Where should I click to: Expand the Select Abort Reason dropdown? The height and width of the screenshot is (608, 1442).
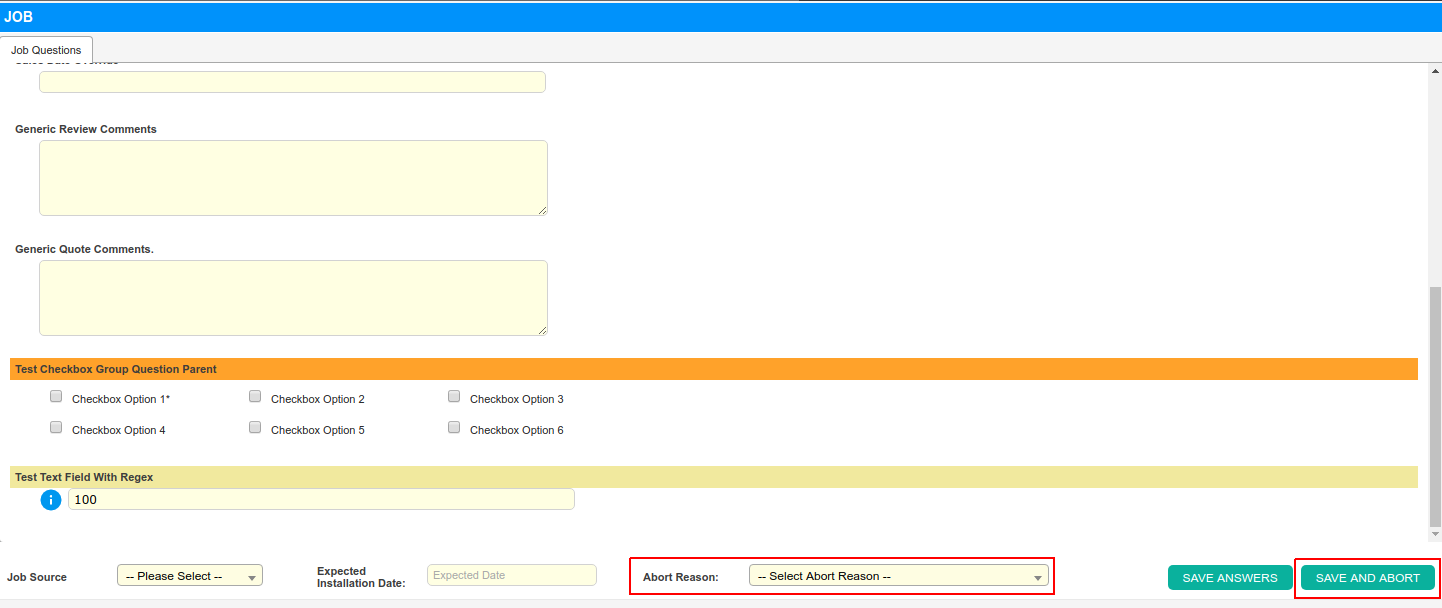coord(898,576)
